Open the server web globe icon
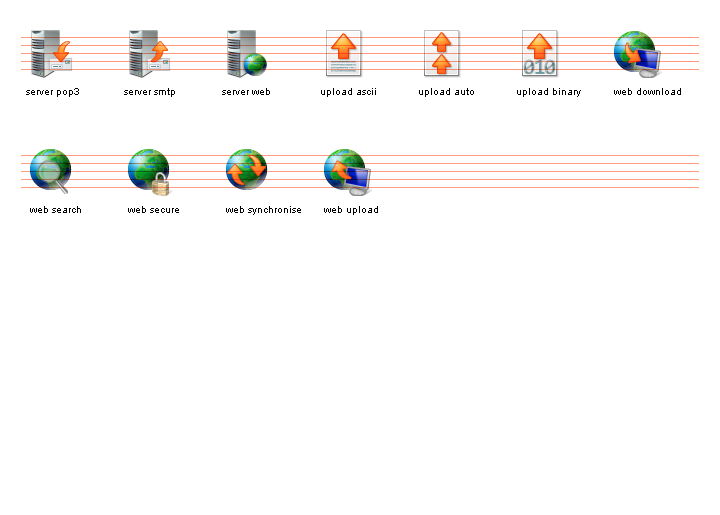This screenshot has height=515, width=720. point(247,54)
